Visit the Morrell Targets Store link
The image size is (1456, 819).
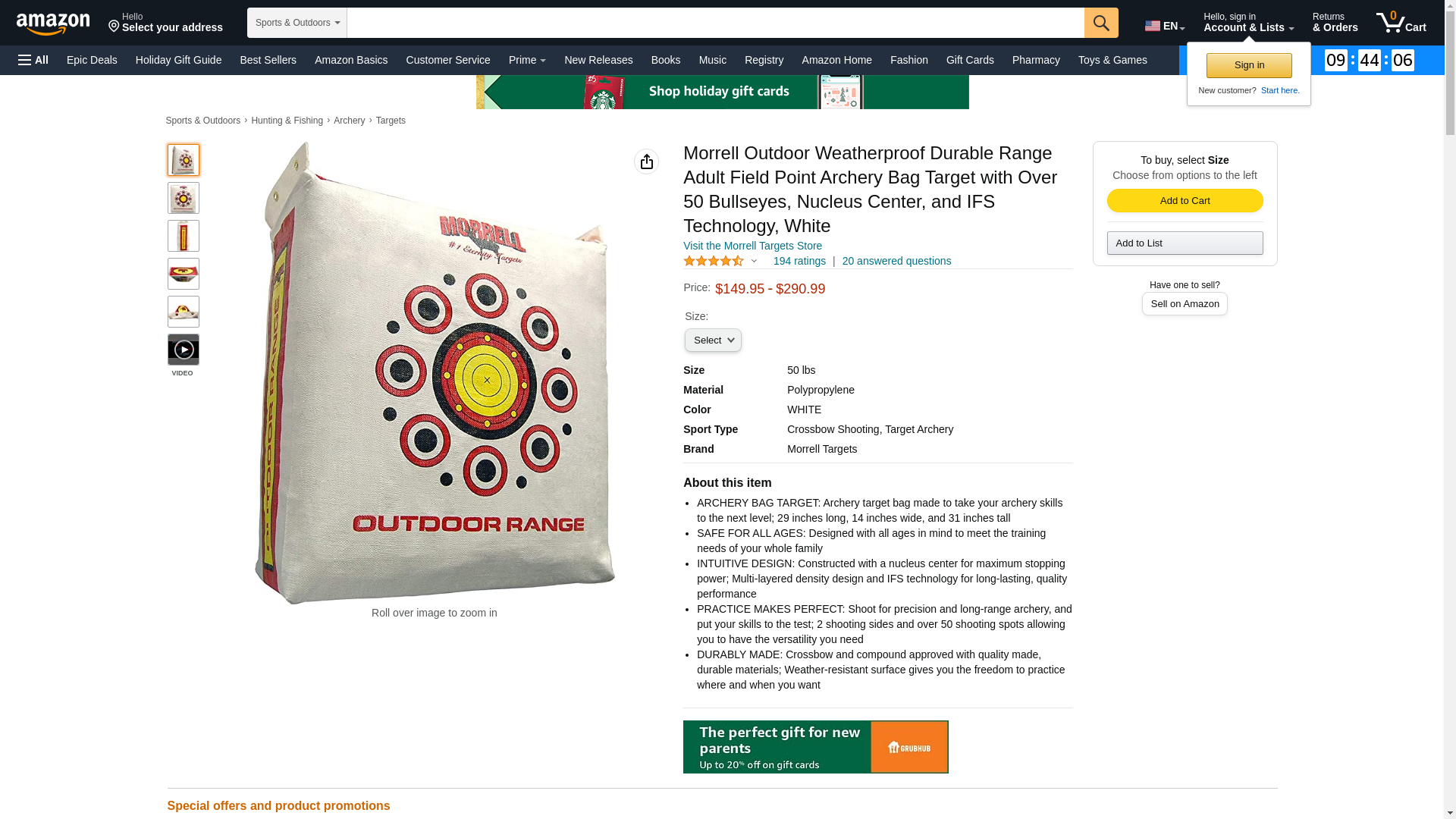pyautogui.click(x=752, y=246)
